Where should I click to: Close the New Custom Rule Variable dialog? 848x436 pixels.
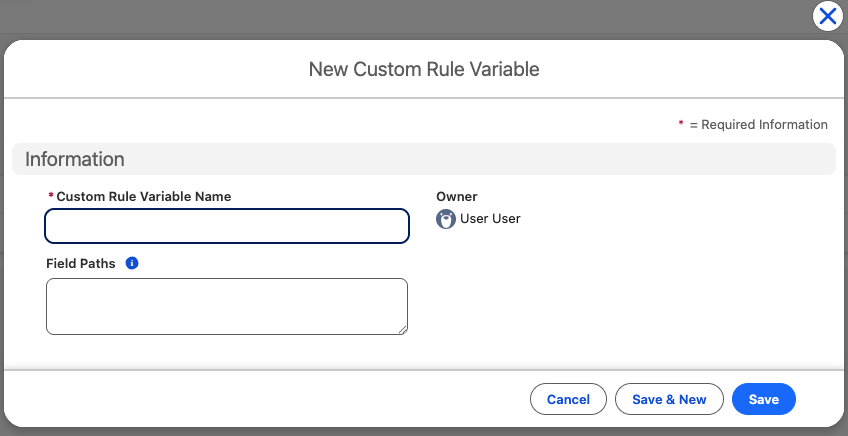[x=827, y=16]
